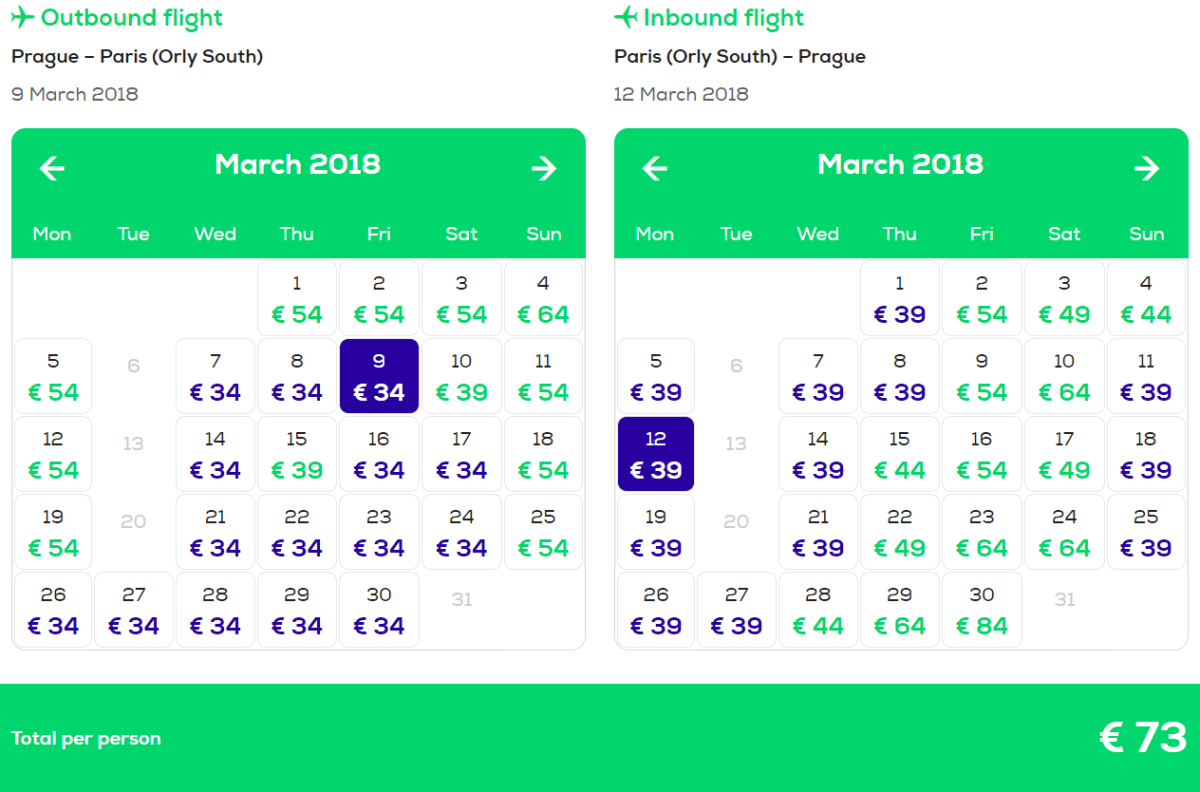The width and height of the screenshot is (1200, 792).
Task: Go to previous month in inbound calendar
Action: pyautogui.click(x=655, y=168)
